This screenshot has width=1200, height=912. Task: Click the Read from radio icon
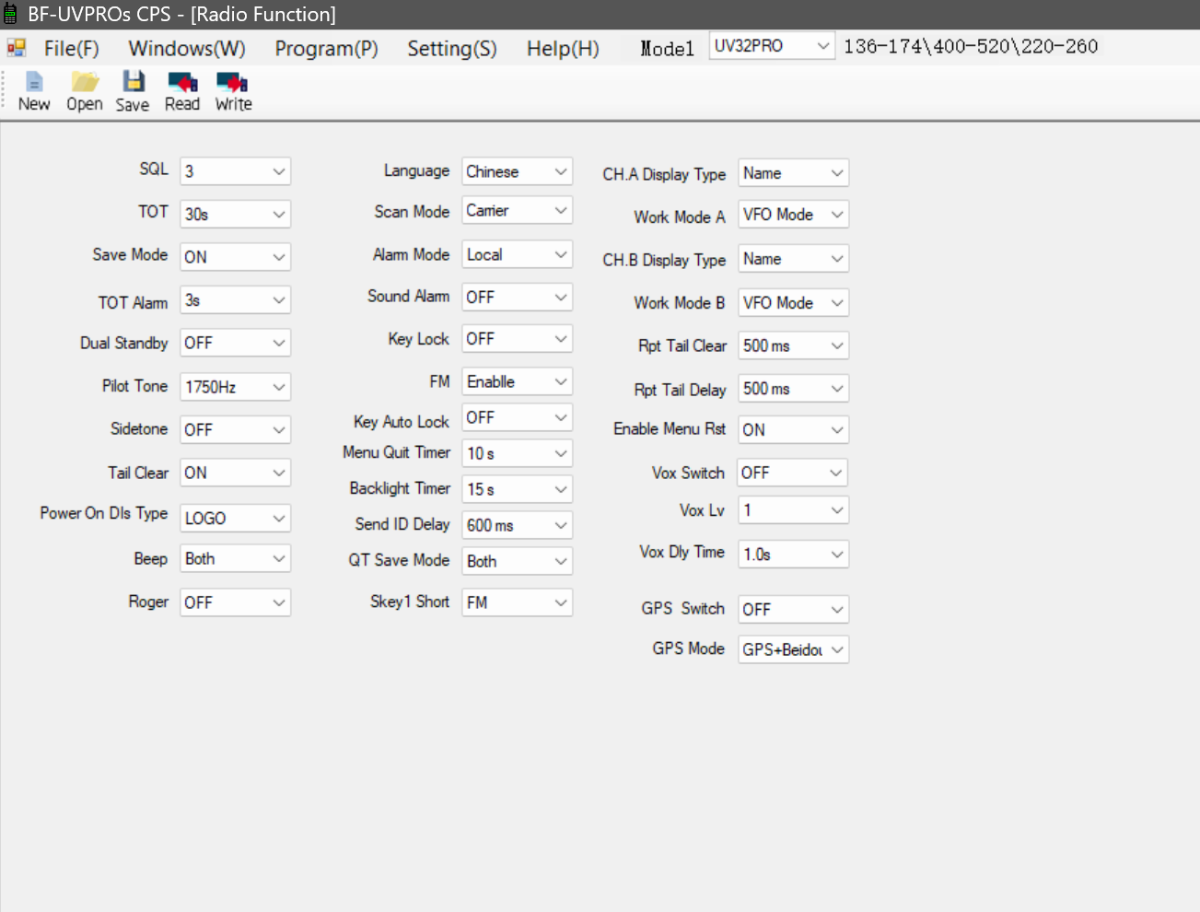tap(182, 83)
